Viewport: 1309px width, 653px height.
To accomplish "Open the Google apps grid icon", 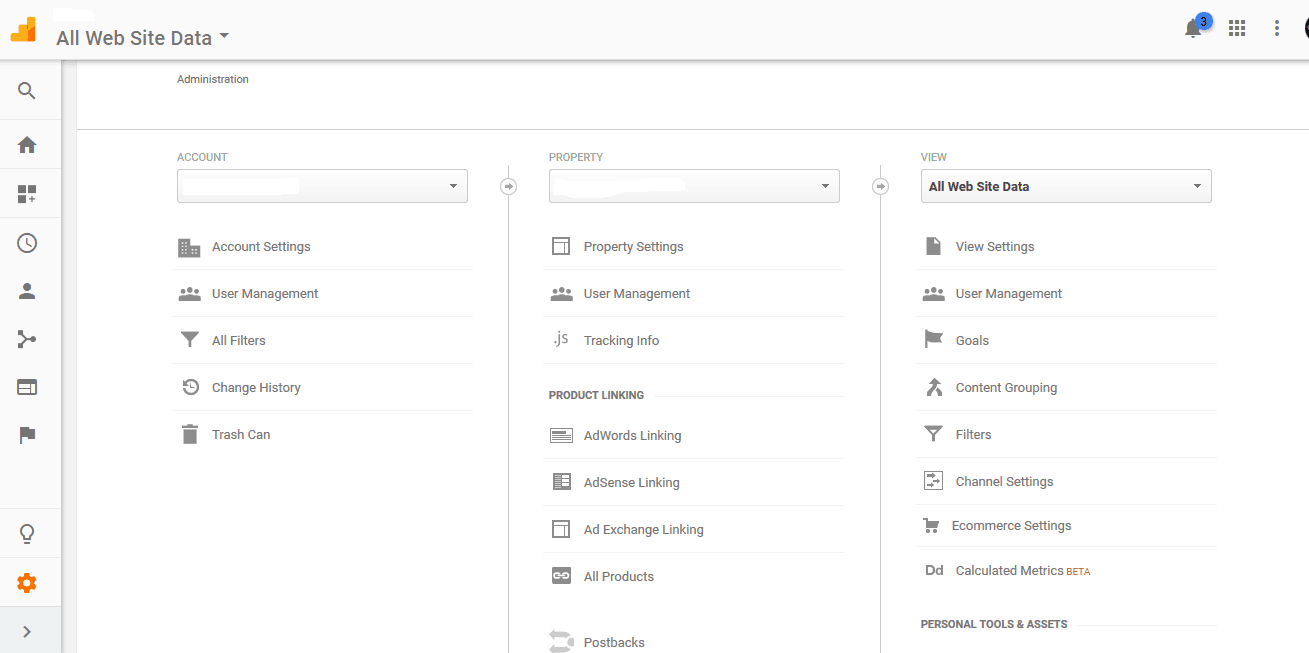I will click(x=1237, y=28).
